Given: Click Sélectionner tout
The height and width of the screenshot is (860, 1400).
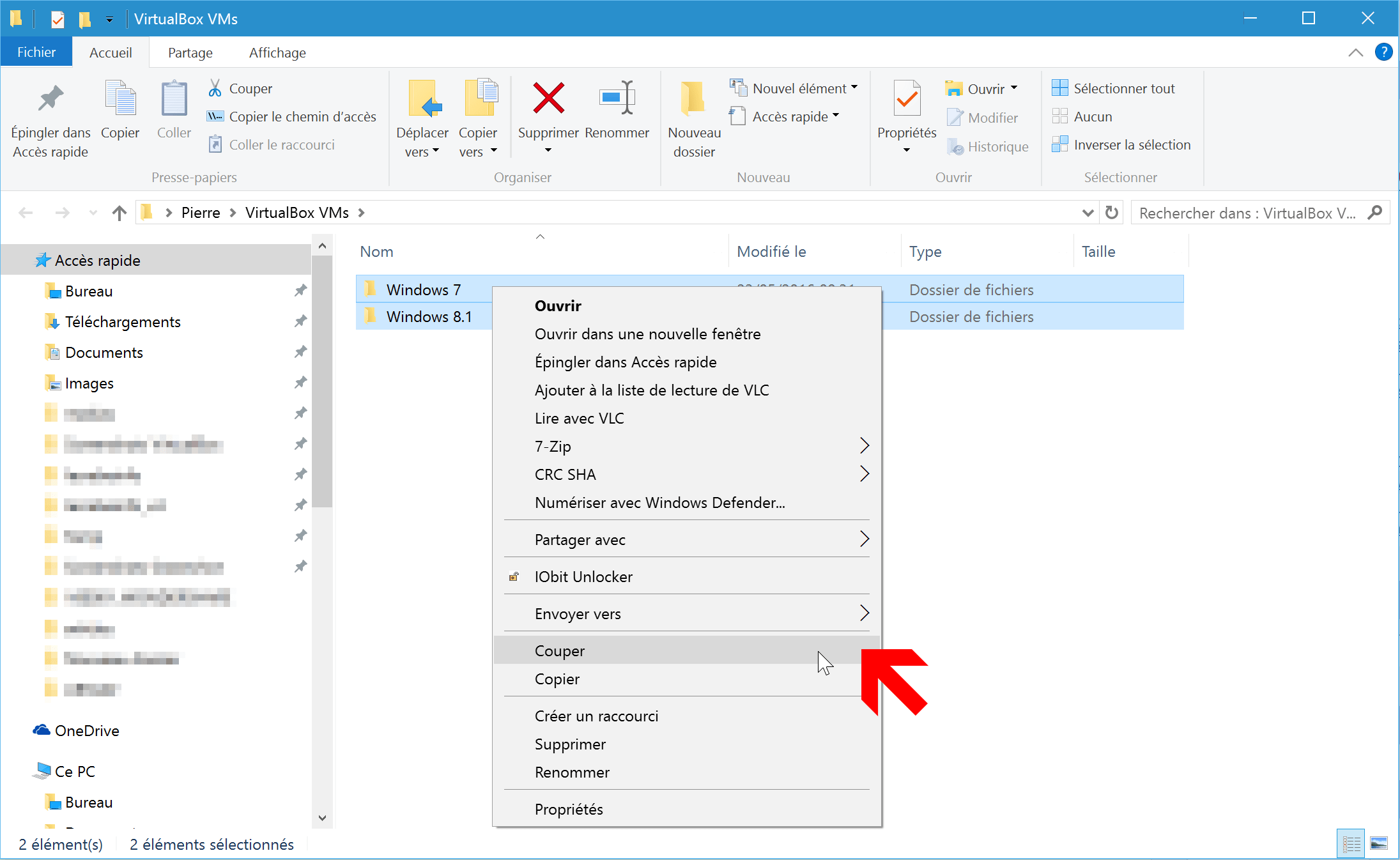Looking at the screenshot, I should click(1113, 88).
